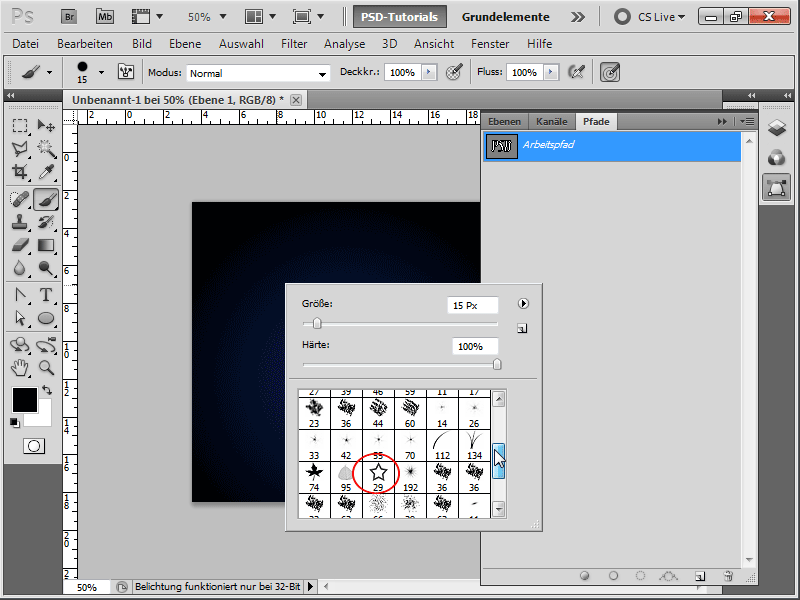
Task: Select the Arbeitspfad path row
Action: [612, 146]
